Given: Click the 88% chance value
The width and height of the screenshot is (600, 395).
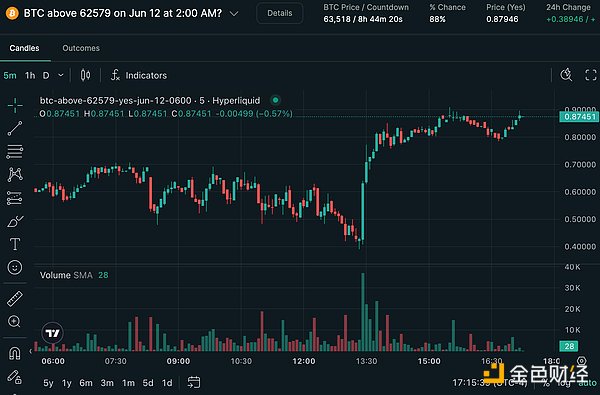Looking at the screenshot, I should click(437, 19).
